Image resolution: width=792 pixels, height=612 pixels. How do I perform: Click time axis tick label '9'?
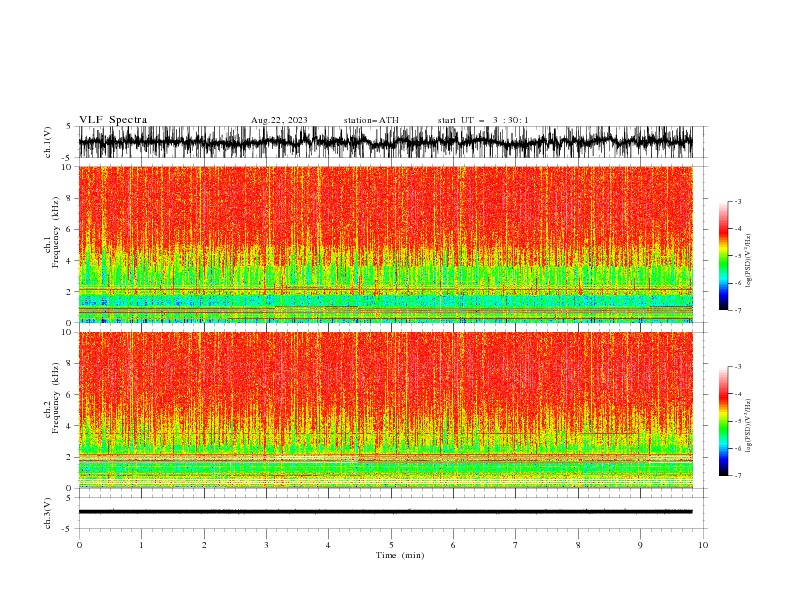click(640, 545)
